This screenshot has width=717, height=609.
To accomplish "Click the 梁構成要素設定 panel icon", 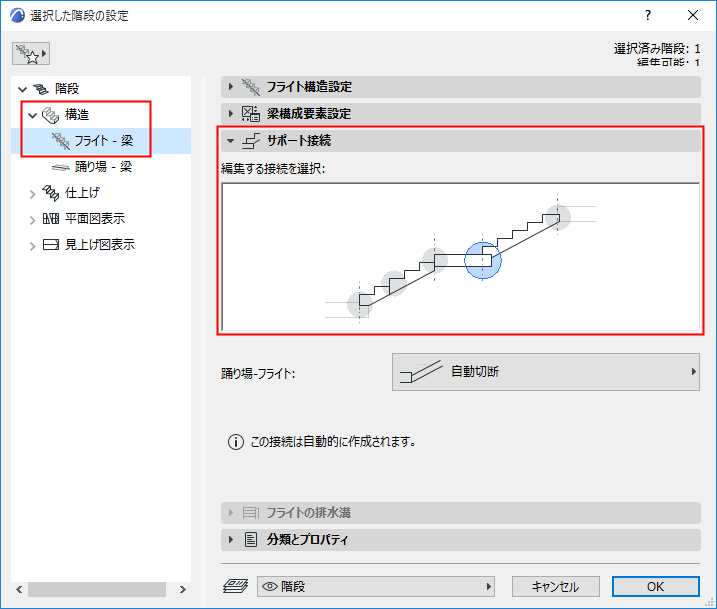I will [x=251, y=113].
